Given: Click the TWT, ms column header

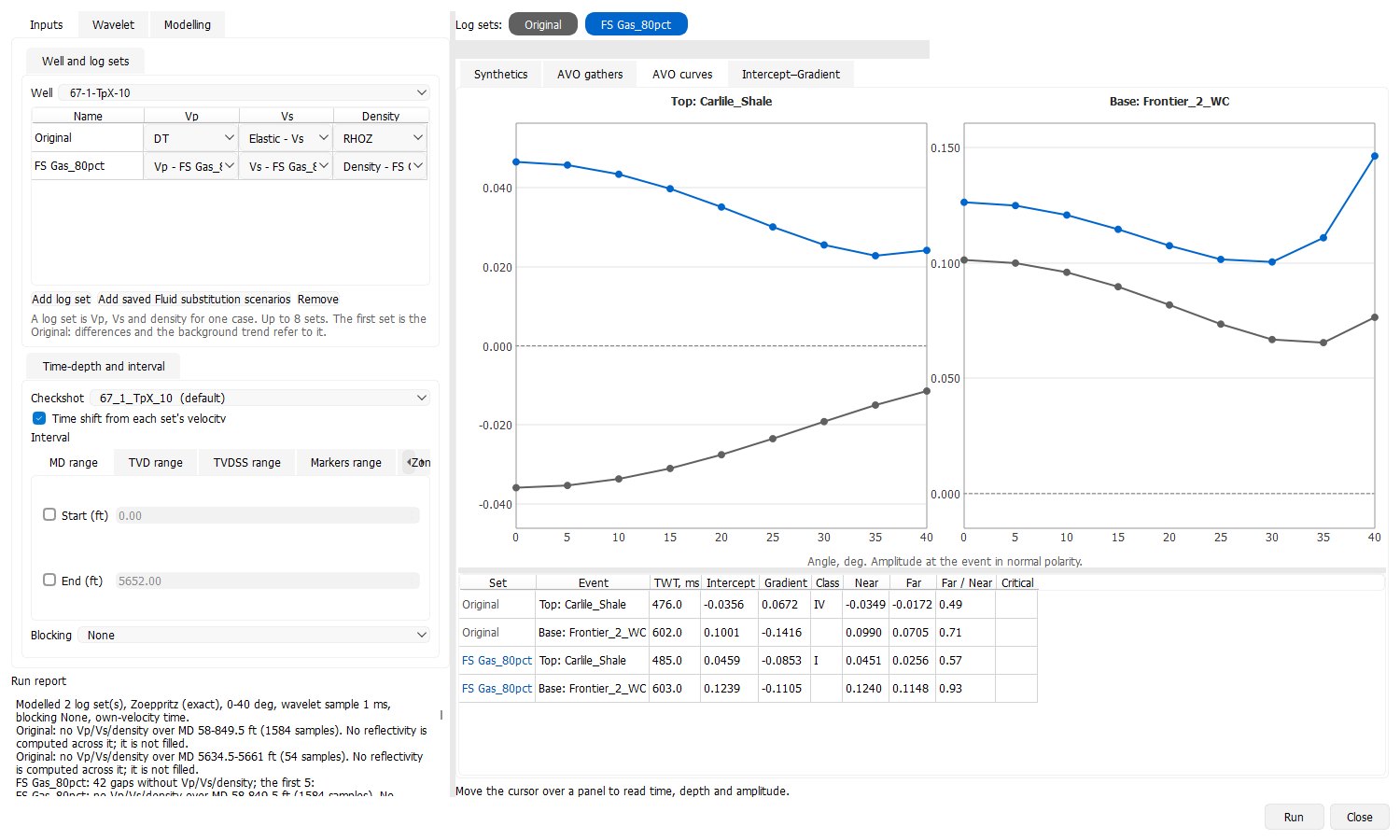Looking at the screenshot, I should pos(676,582).
